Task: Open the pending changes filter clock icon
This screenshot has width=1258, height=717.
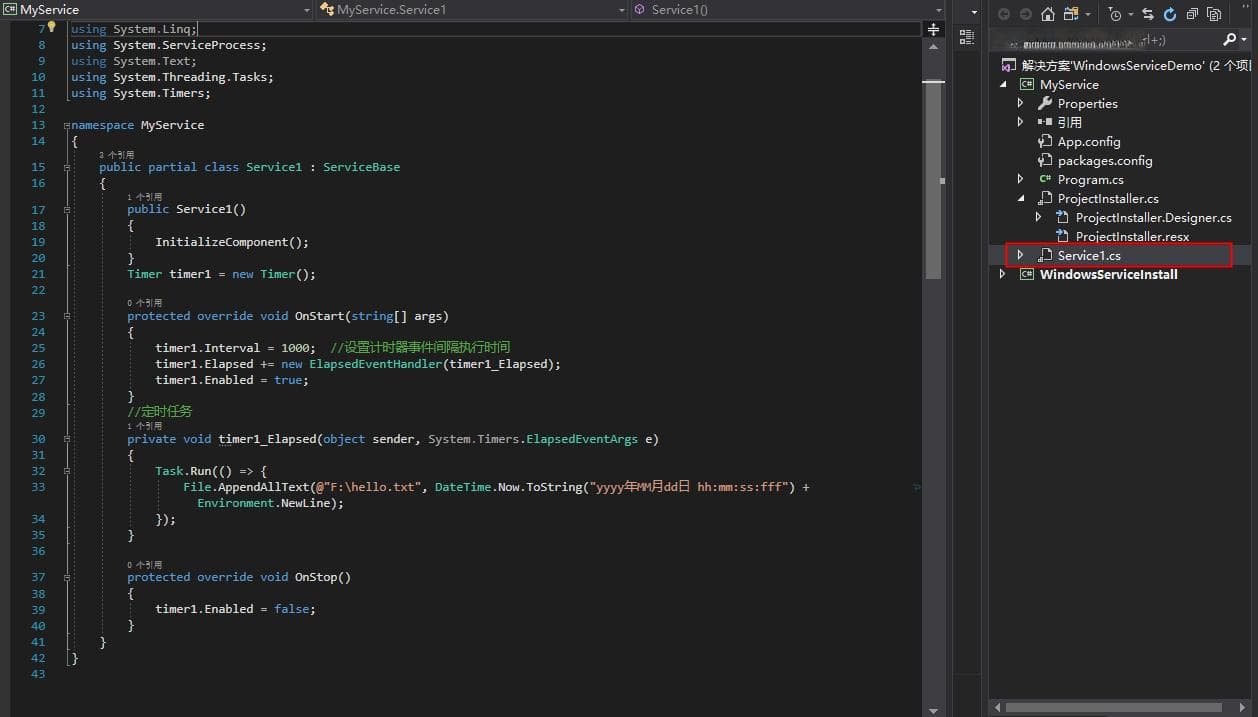Action: (1115, 14)
